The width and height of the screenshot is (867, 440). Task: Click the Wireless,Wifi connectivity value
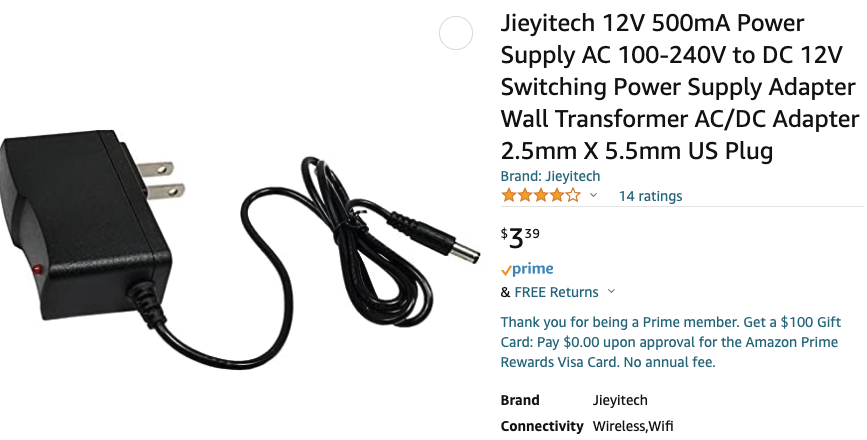[633, 426]
